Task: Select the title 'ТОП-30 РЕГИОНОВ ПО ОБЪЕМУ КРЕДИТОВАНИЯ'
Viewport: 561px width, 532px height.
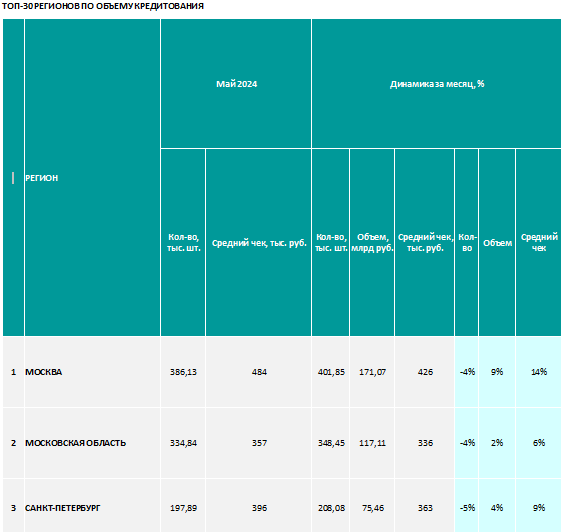Action: pos(103,6)
